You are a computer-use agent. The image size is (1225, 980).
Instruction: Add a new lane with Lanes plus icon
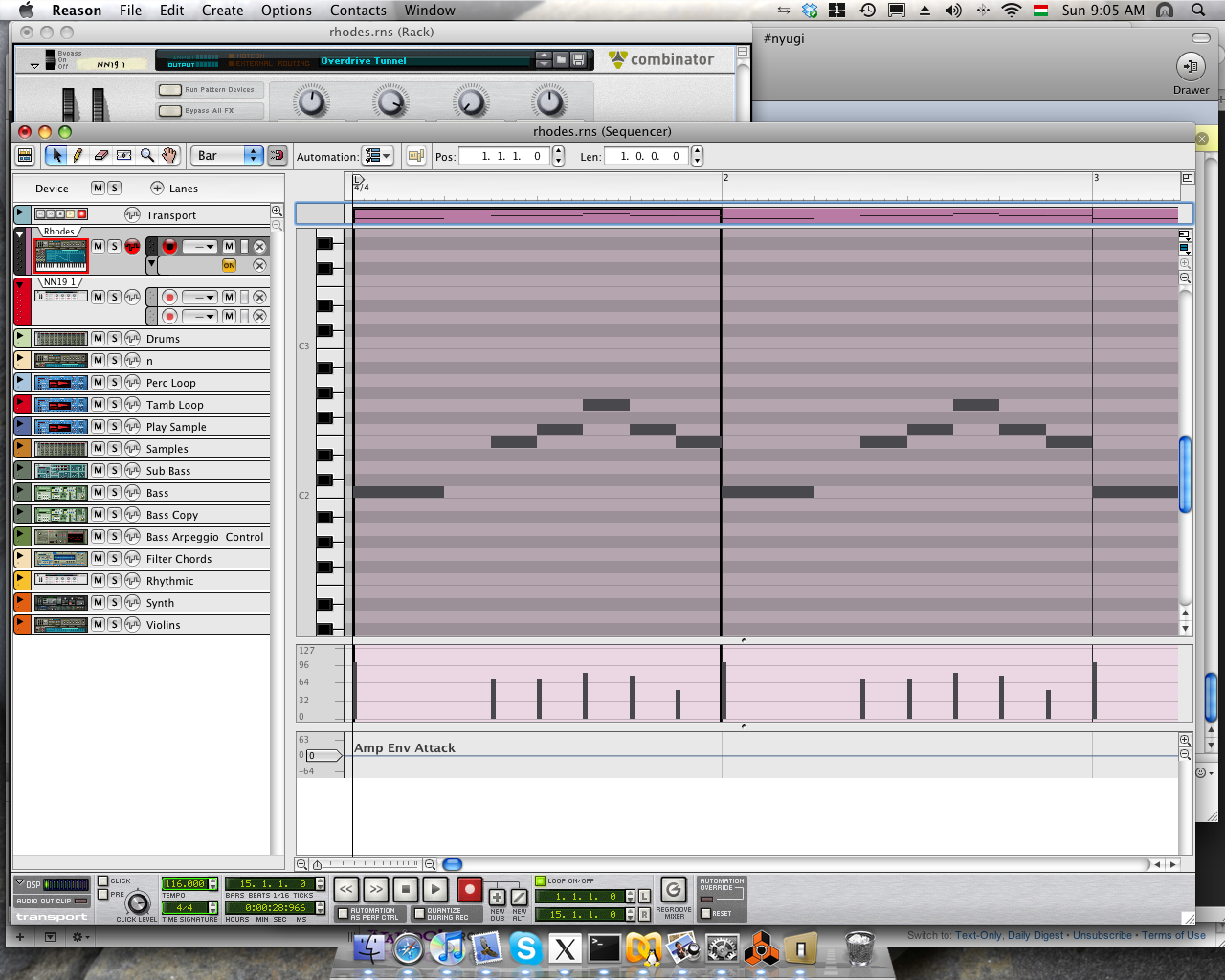(157, 188)
